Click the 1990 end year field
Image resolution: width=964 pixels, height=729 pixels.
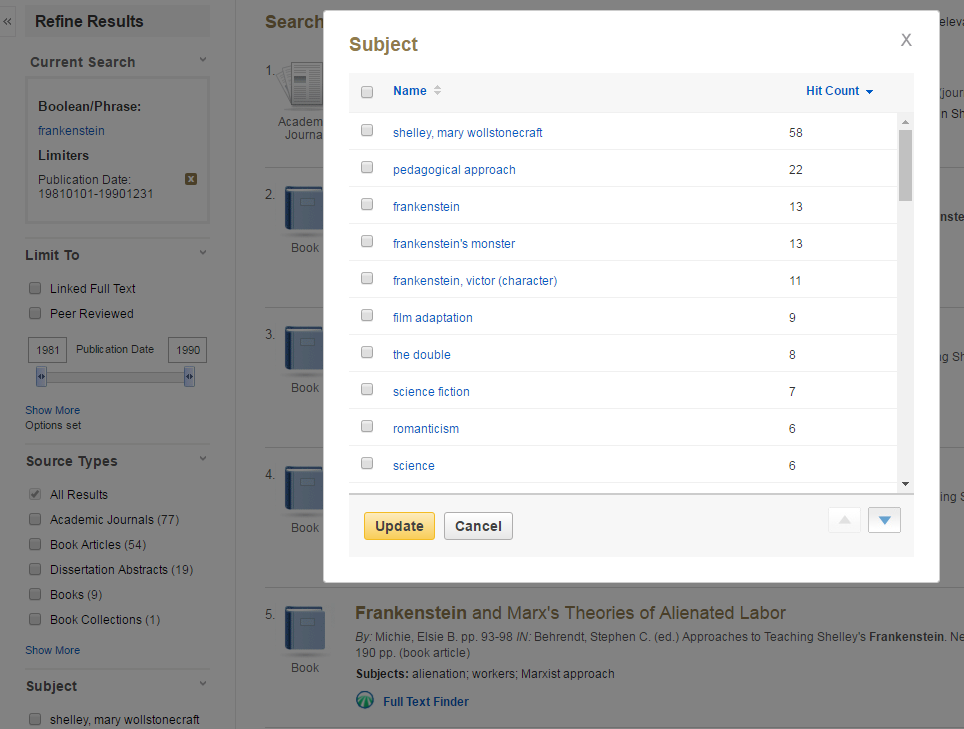(188, 350)
